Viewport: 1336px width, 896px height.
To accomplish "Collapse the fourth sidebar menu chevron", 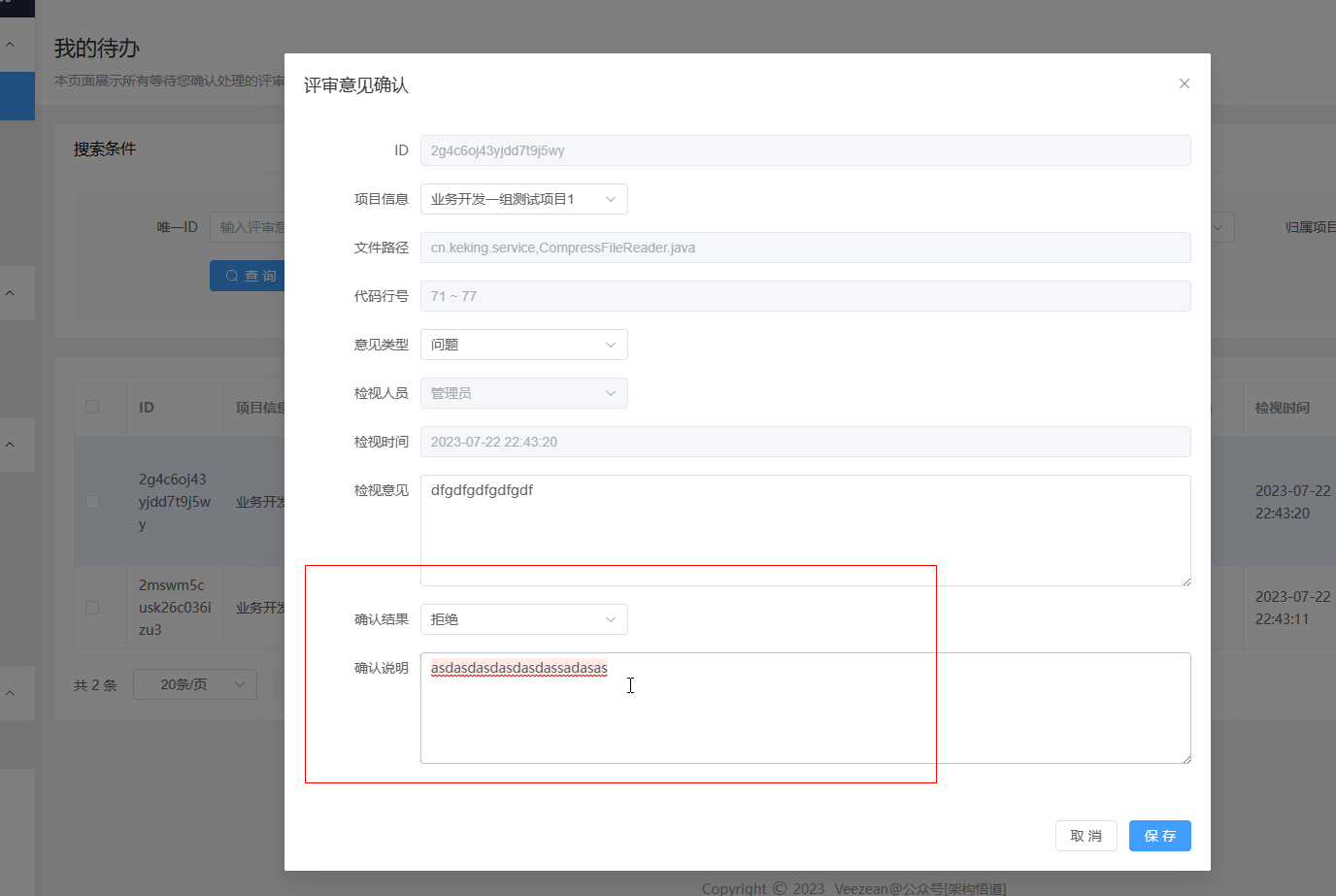I will (11, 693).
